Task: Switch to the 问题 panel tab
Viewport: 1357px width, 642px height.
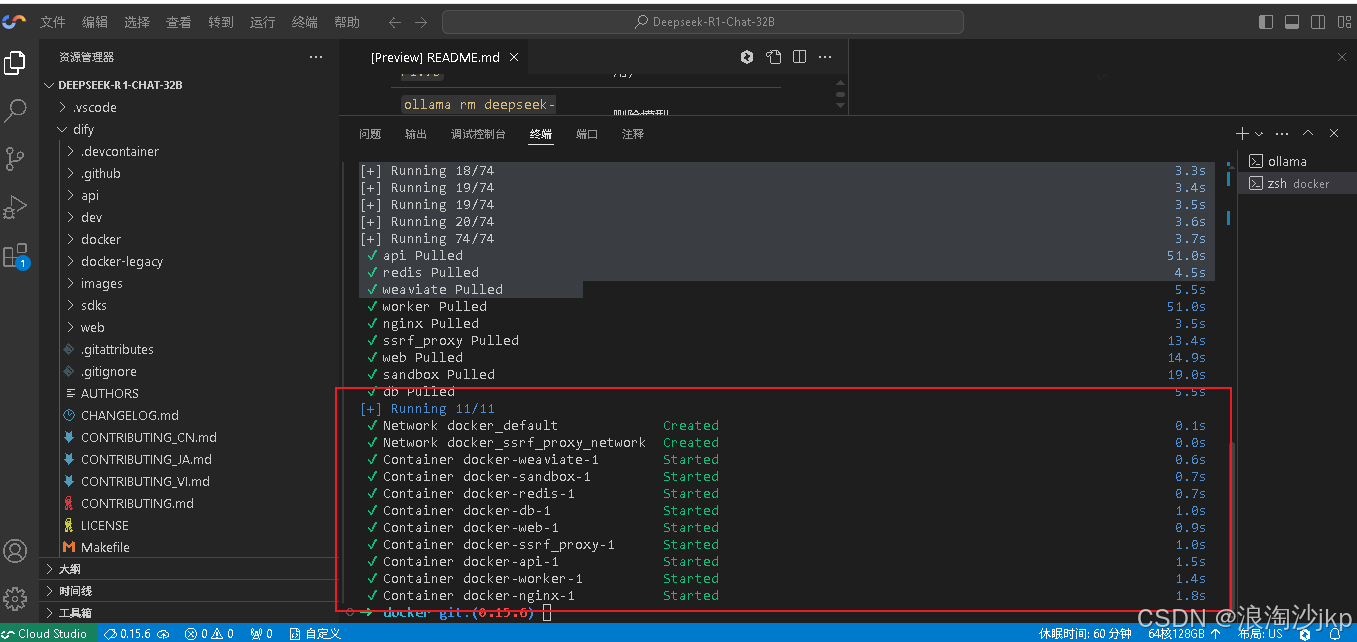Action: coord(370,134)
